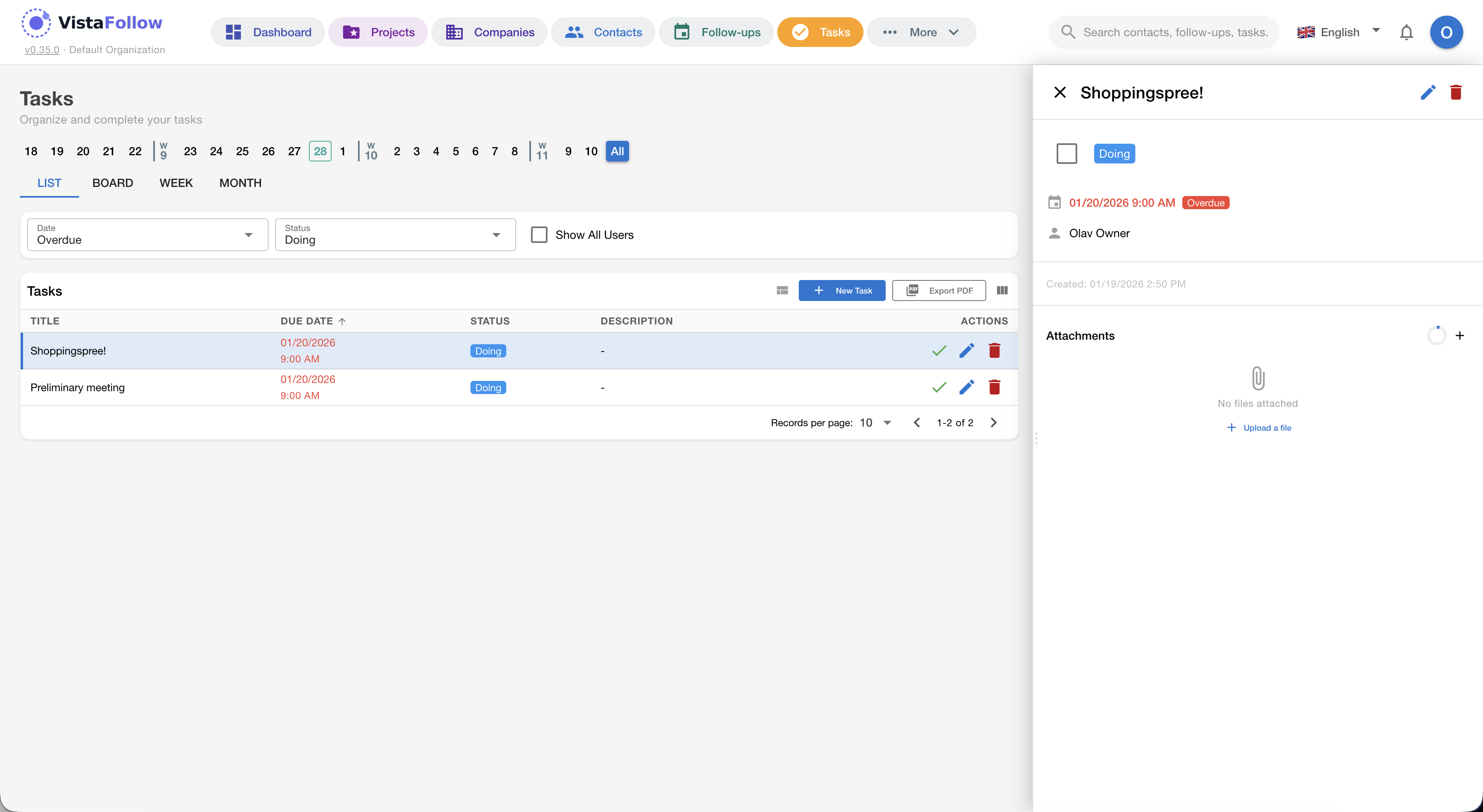
Task: Create a task with the New Task button
Action: (x=842, y=290)
